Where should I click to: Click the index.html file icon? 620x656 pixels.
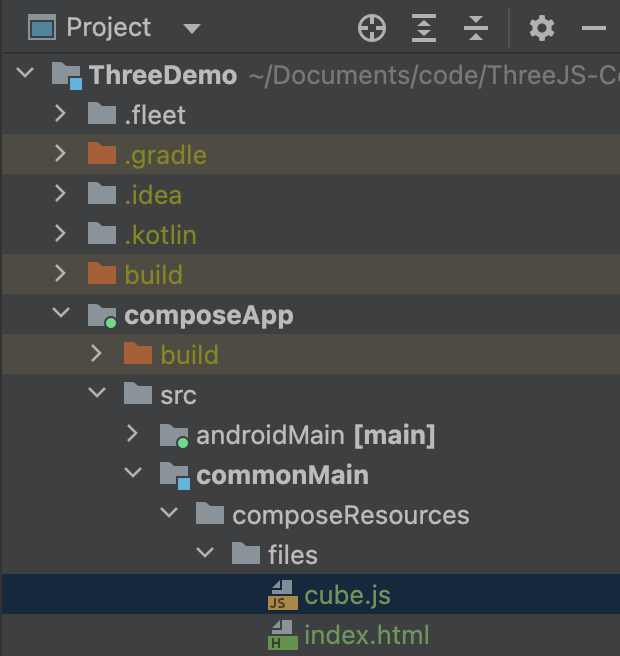coord(281,636)
